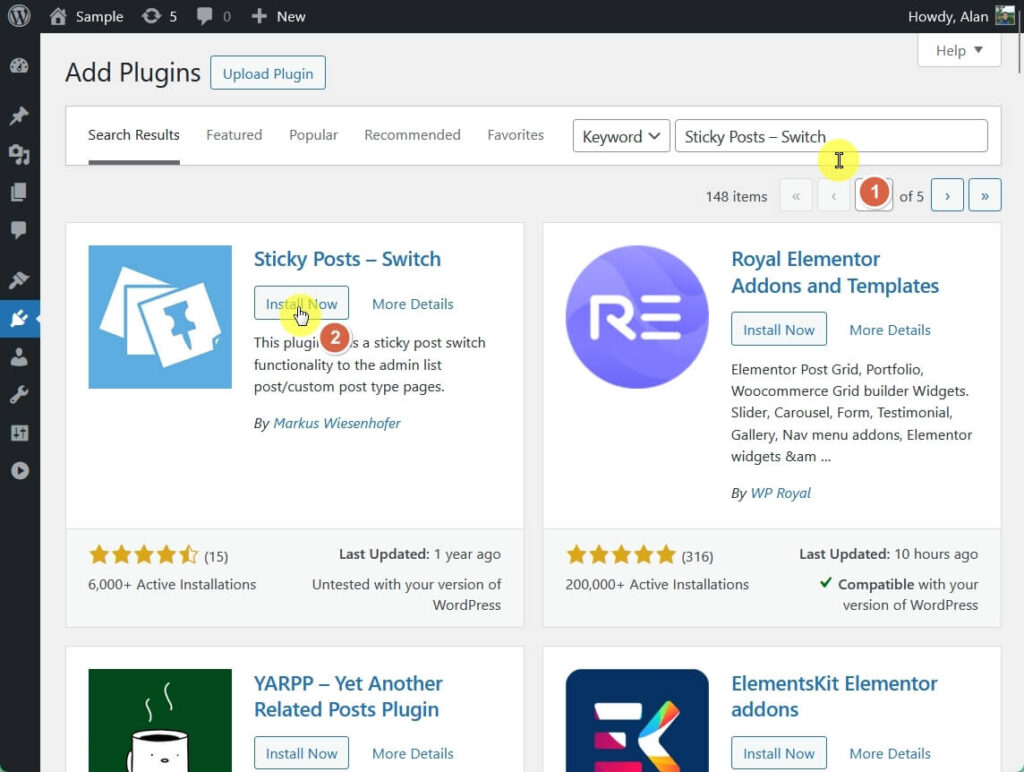Open the New content menu
The image size is (1024, 772).
[278, 16]
